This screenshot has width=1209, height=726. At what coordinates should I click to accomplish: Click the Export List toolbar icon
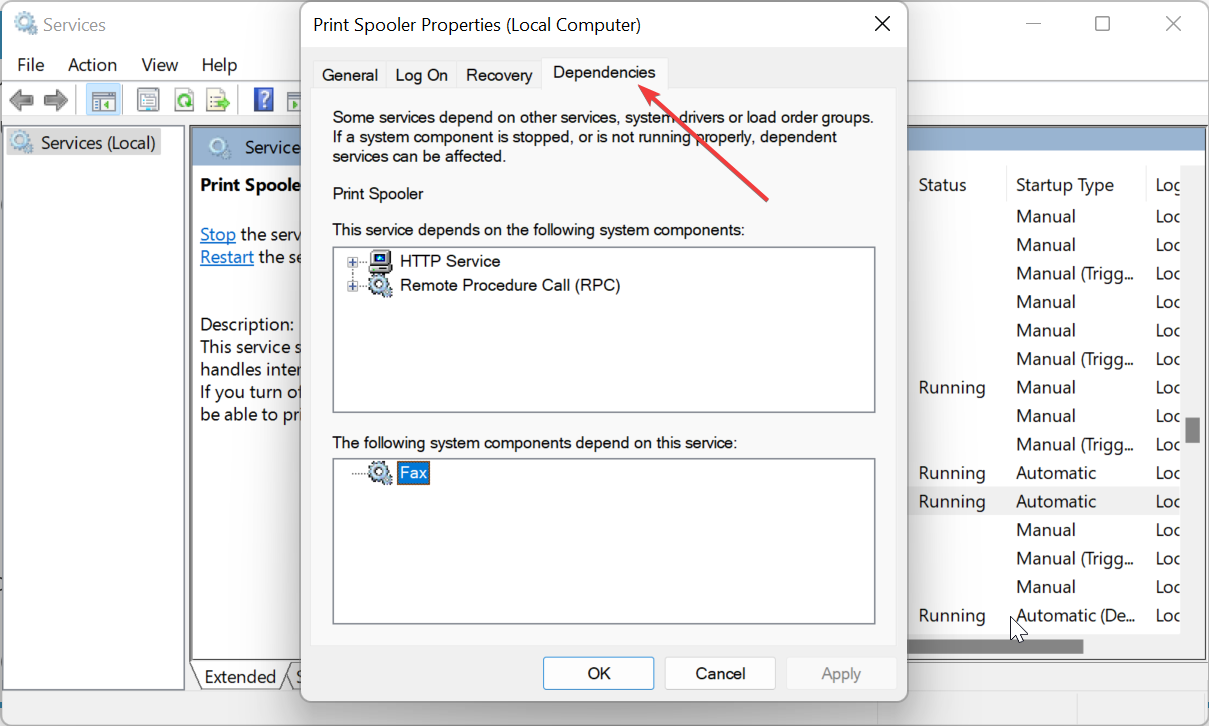pyautogui.click(x=218, y=100)
